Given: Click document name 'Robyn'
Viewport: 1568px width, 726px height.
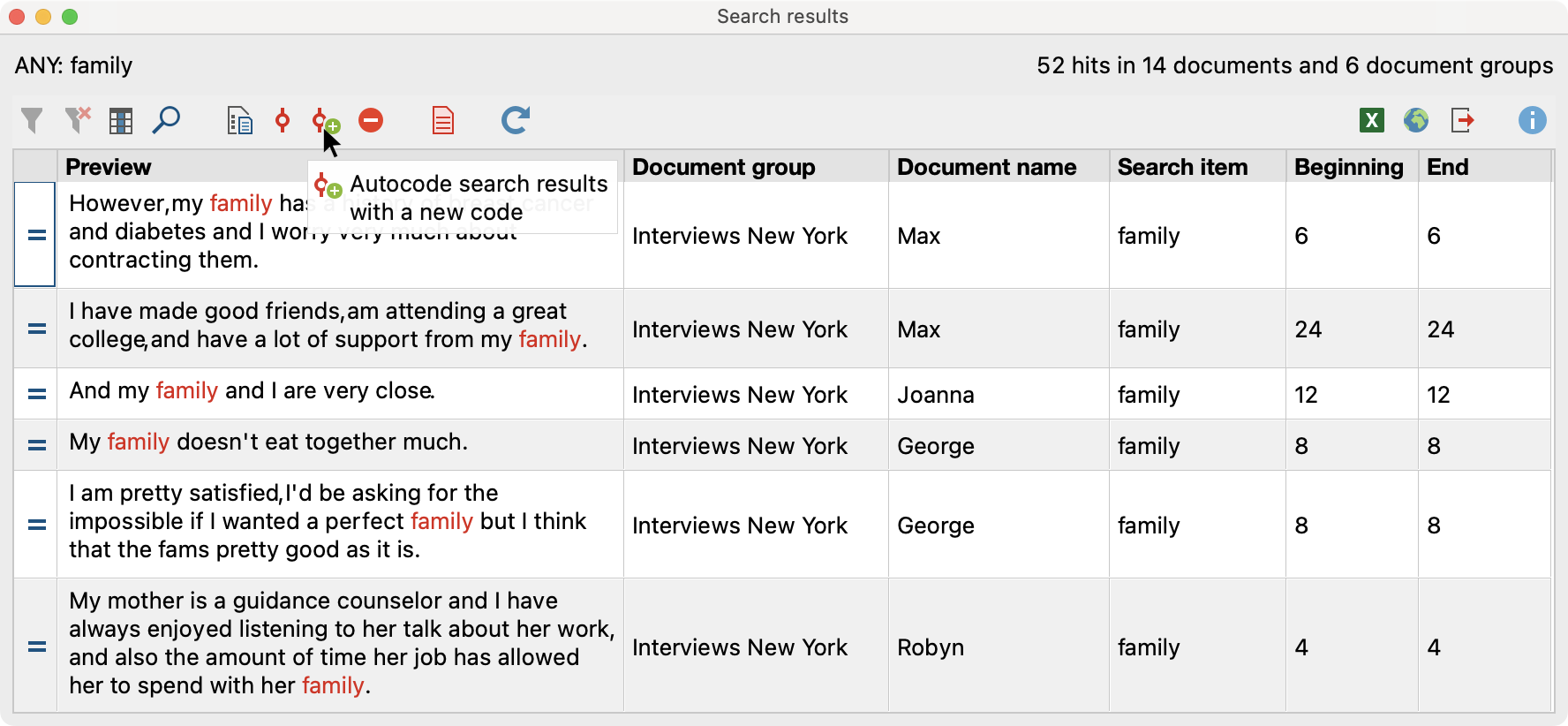Looking at the screenshot, I should tap(931, 647).
